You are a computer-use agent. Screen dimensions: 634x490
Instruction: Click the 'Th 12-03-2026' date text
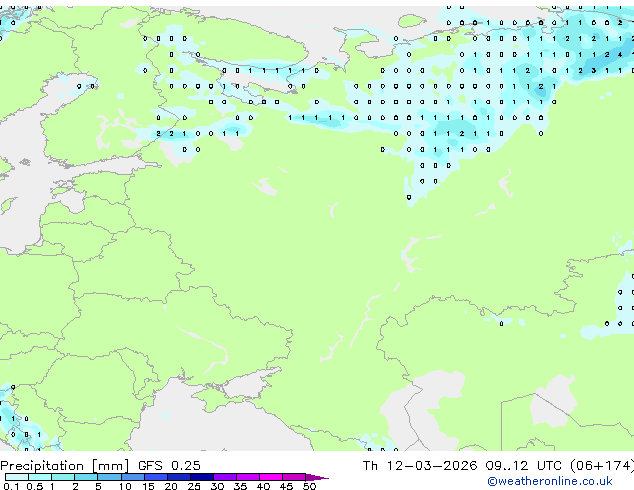pyautogui.click(x=420, y=466)
